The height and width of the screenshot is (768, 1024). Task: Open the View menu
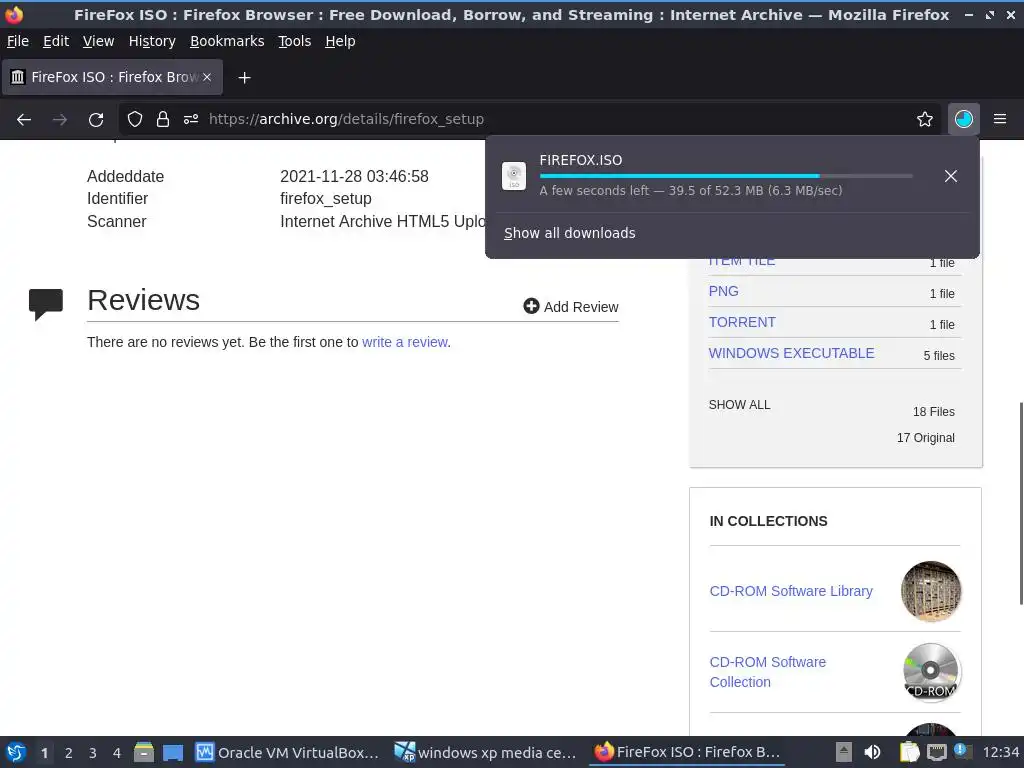point(99,41)
